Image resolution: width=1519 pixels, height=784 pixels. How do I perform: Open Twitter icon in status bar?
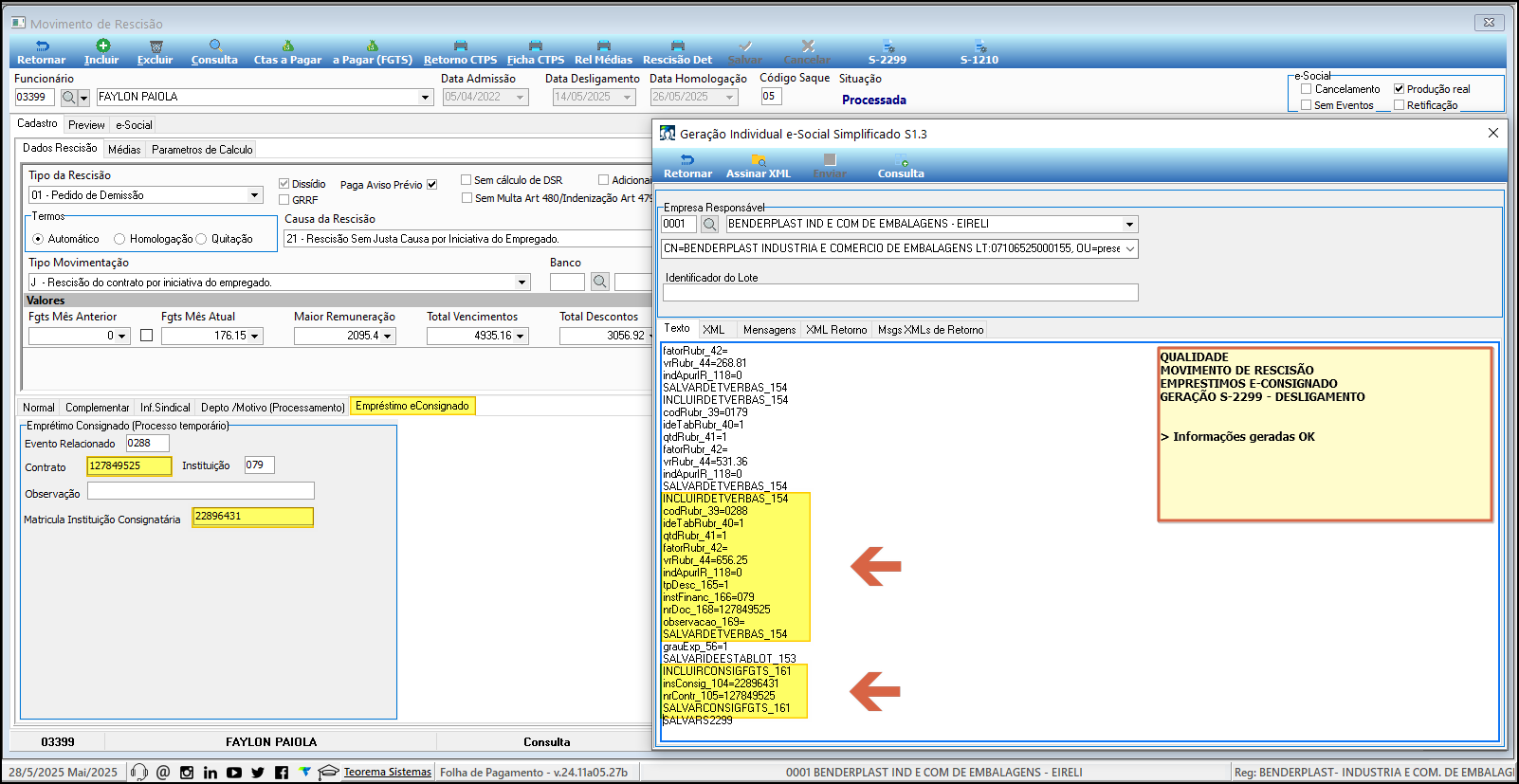(258, 772)
